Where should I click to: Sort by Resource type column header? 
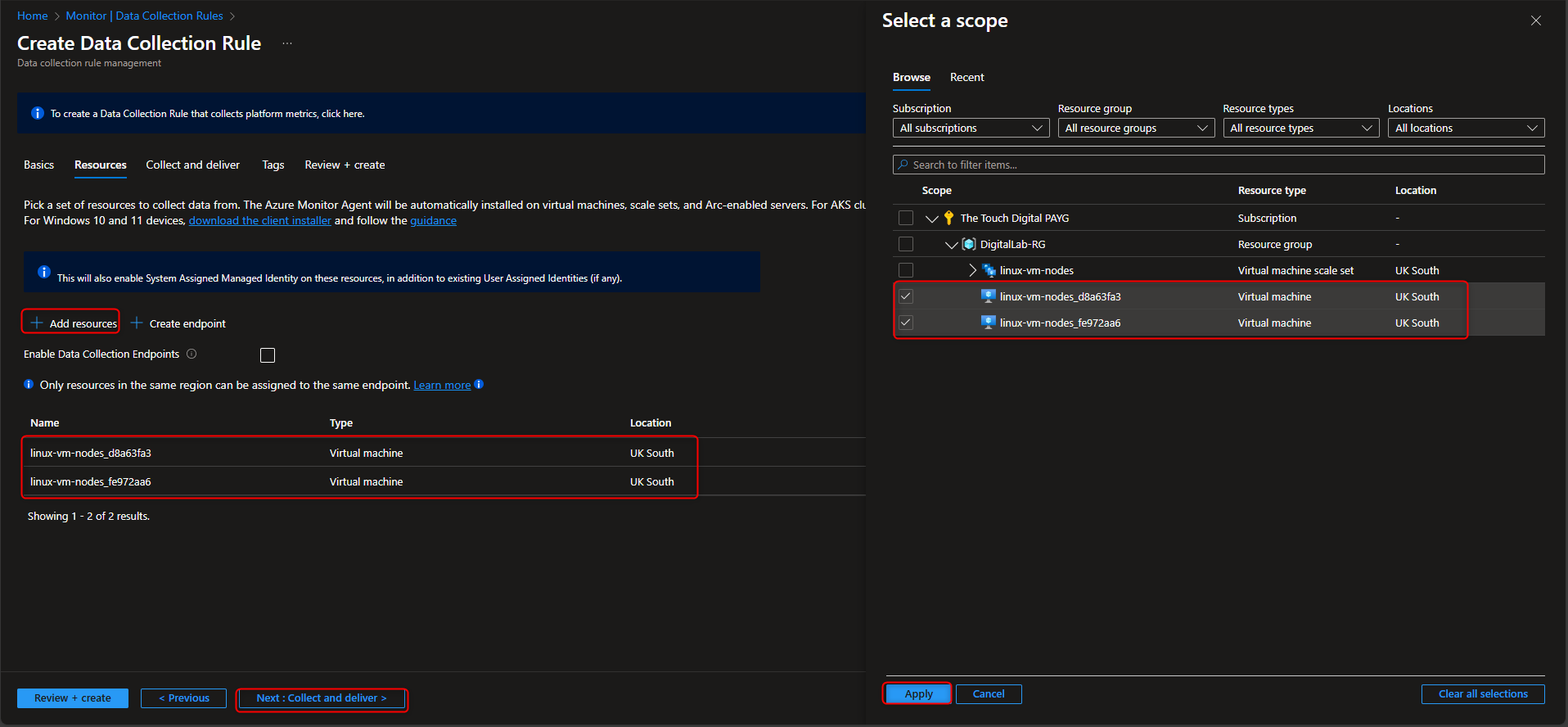click(1272, 190)
